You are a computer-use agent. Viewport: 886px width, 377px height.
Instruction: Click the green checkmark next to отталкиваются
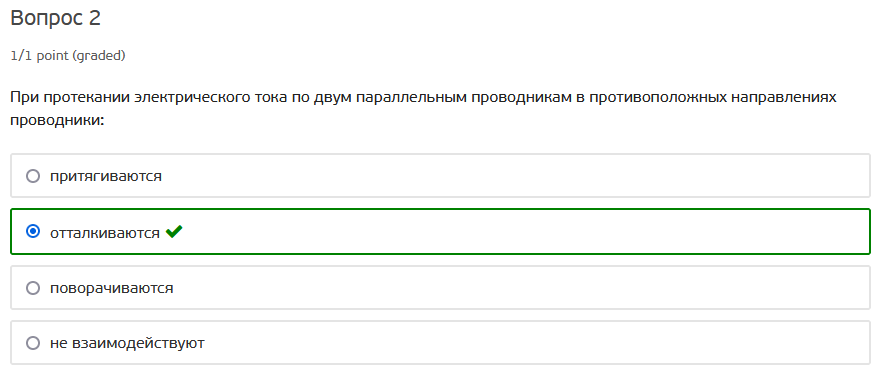pos(174,232)
